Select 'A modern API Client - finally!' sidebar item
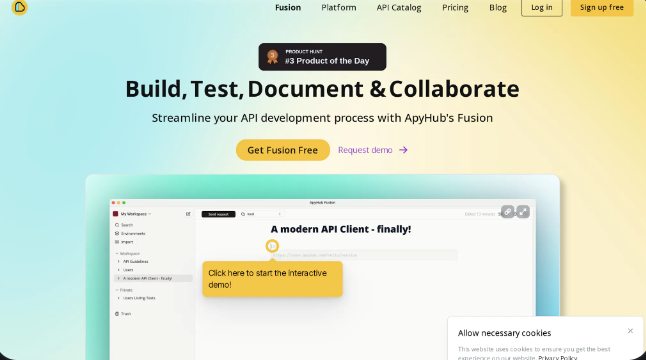The width and height of the screenshot is (646, 360). click(x=153, y=278)
